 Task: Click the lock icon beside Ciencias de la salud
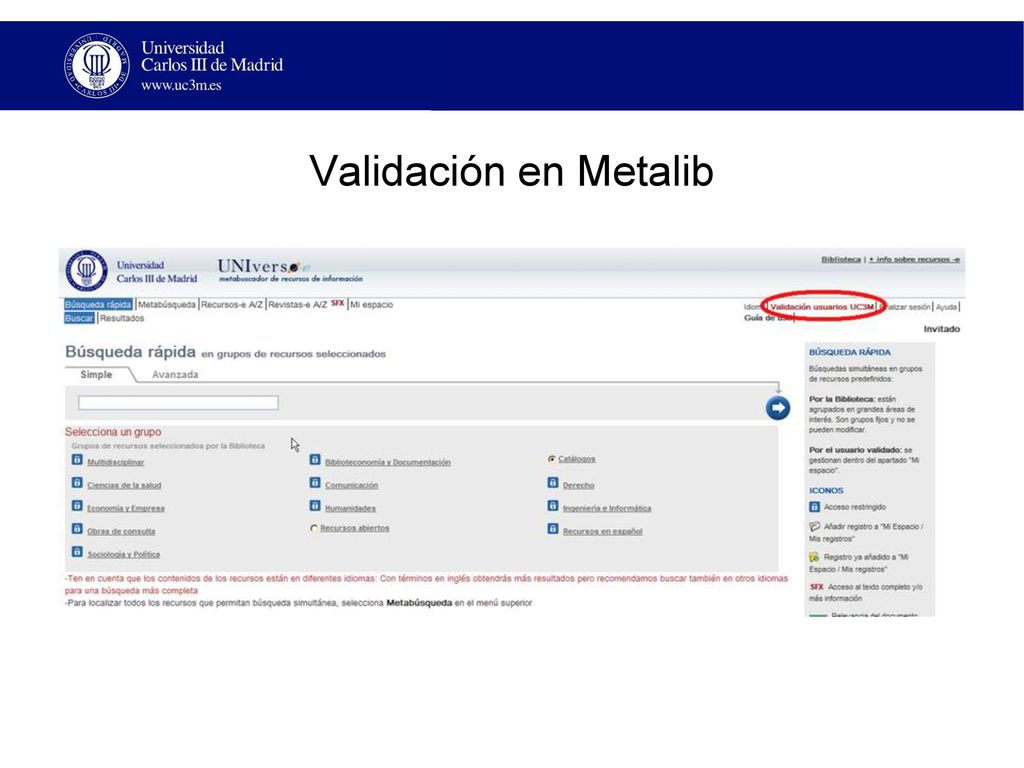[x=77, y=483]
